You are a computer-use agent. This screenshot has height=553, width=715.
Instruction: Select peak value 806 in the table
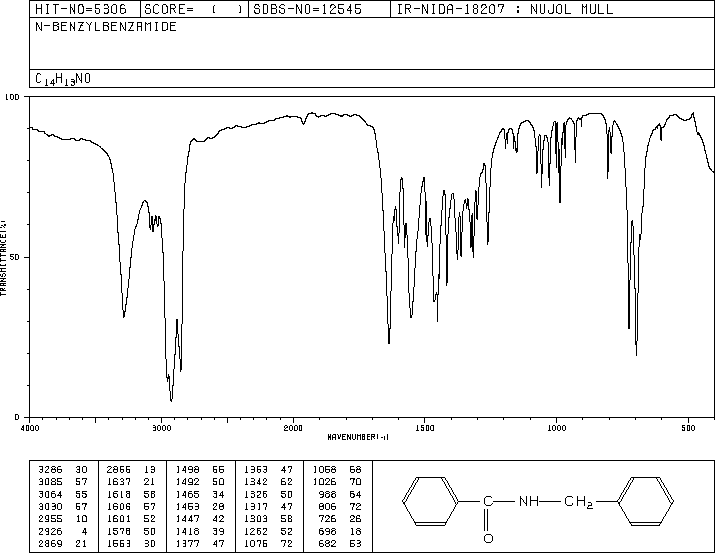coord(327,506)
